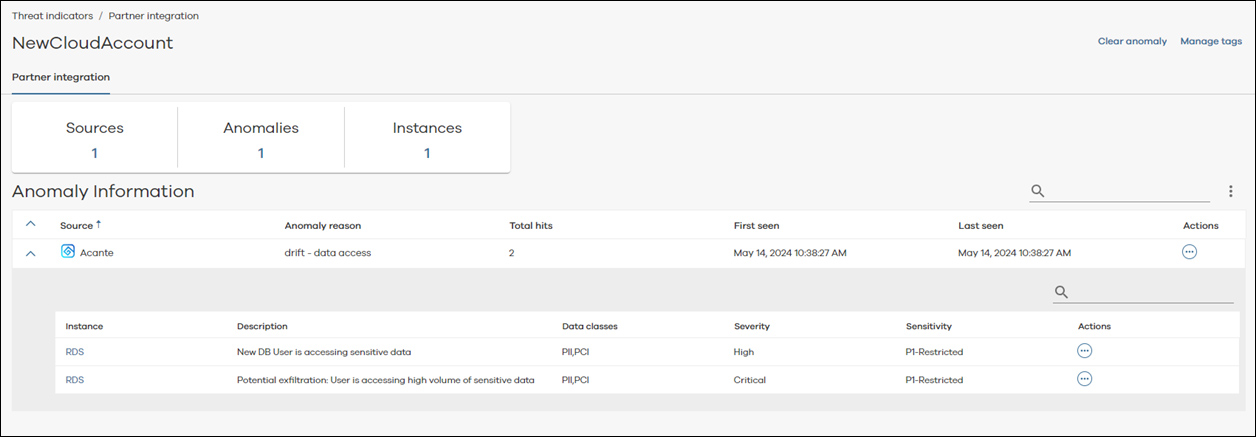Select the Partner integration tab
This screenshot has width=1256, height=437.
click(61, 77)
